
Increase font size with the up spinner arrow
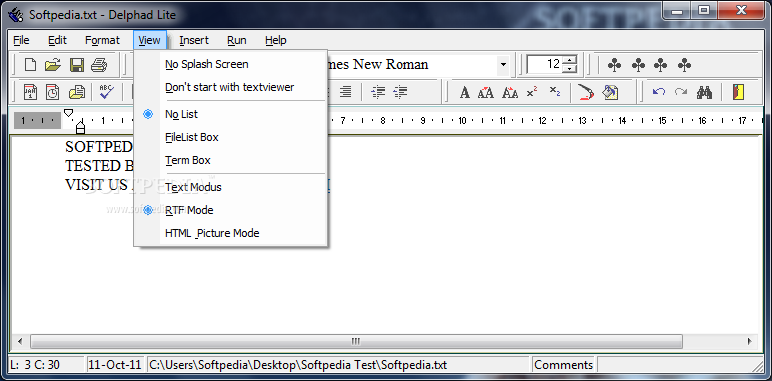569,60
